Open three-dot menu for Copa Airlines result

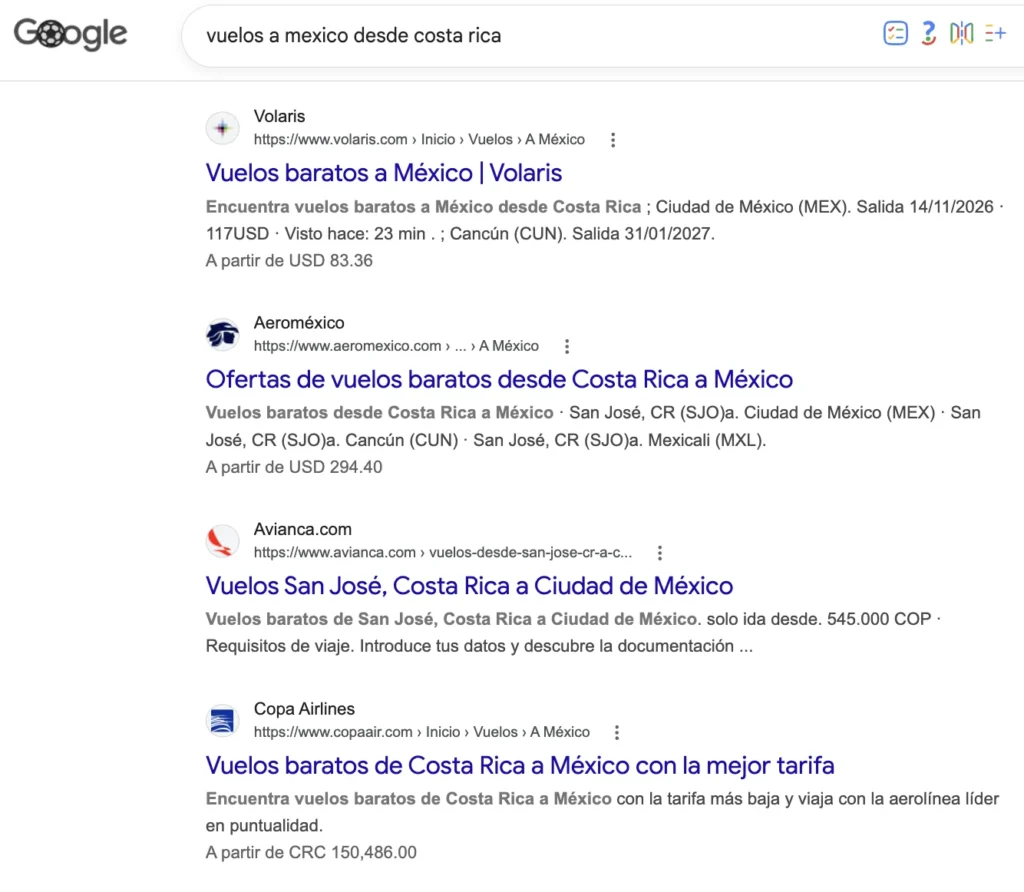(x=616, y=733)
